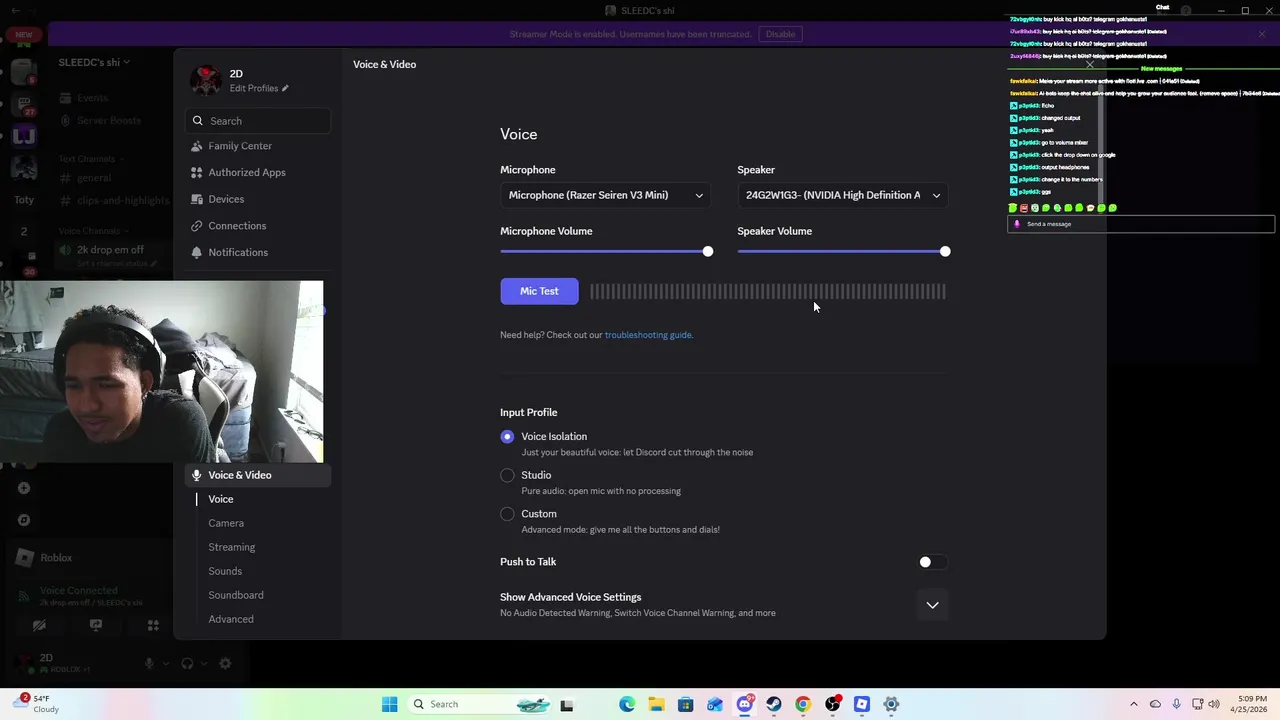Click the mic test level meter

coord(767,291)
